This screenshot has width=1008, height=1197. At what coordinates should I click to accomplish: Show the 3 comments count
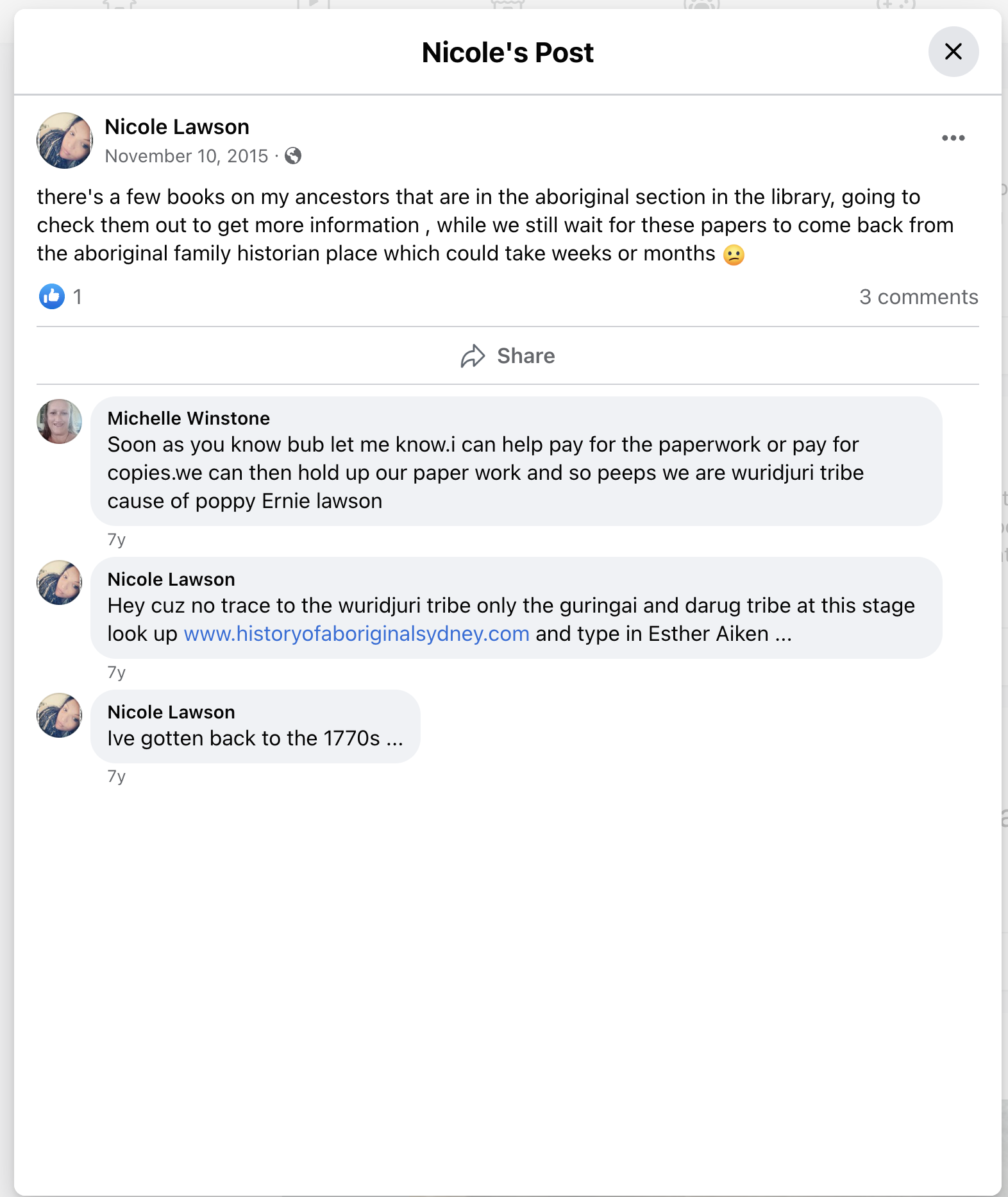918,297
